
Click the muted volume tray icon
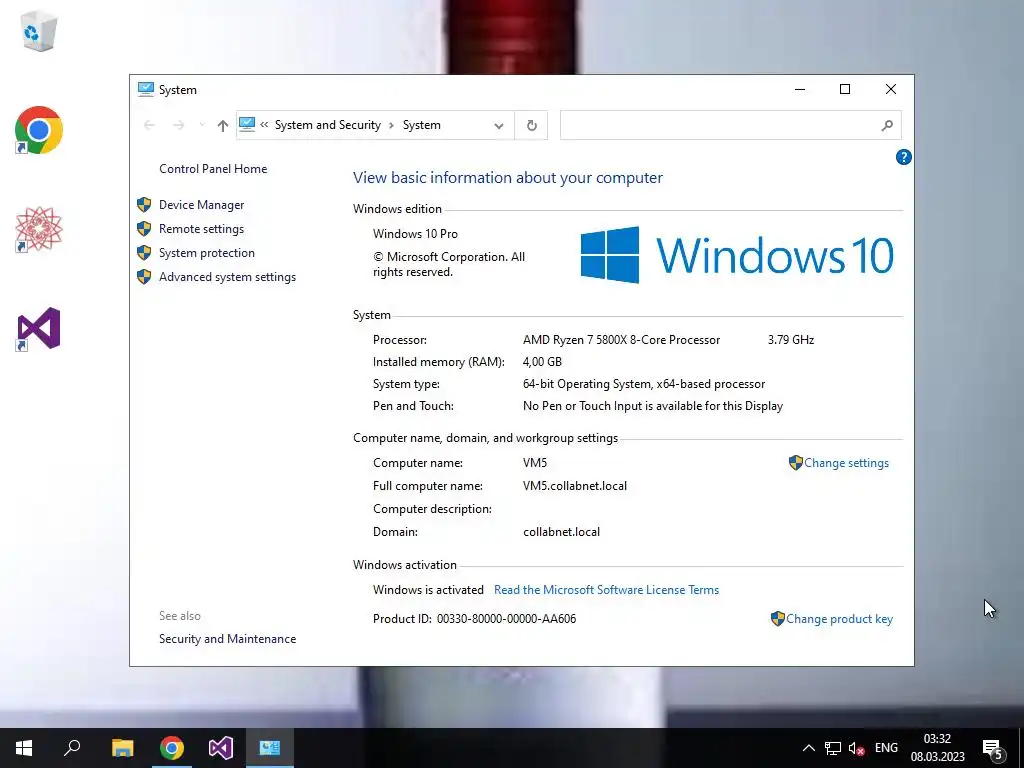tap(856, 748)
